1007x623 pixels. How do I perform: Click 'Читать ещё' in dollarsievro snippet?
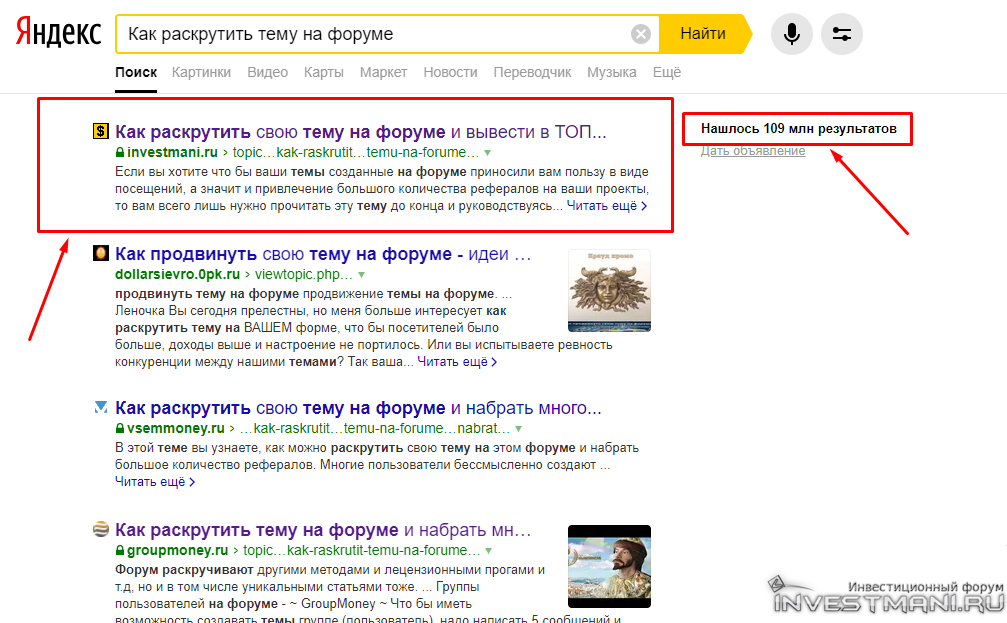click(x=457, y=362)
